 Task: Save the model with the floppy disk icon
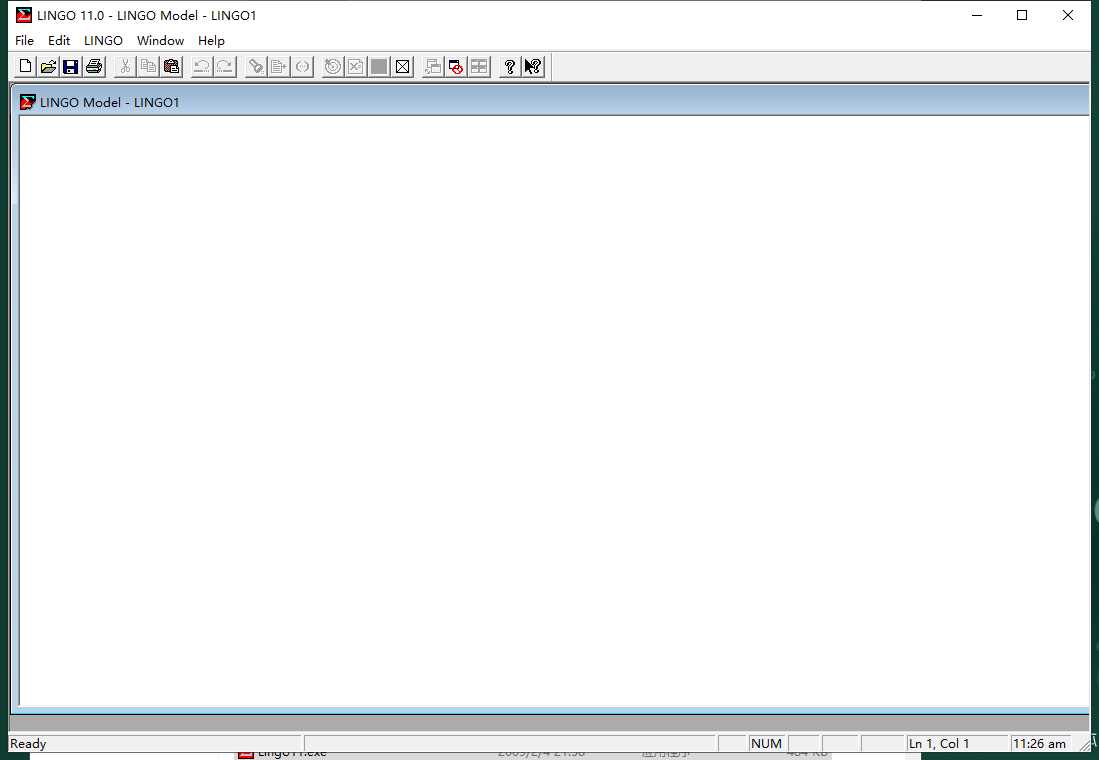(x=71, y=67)
